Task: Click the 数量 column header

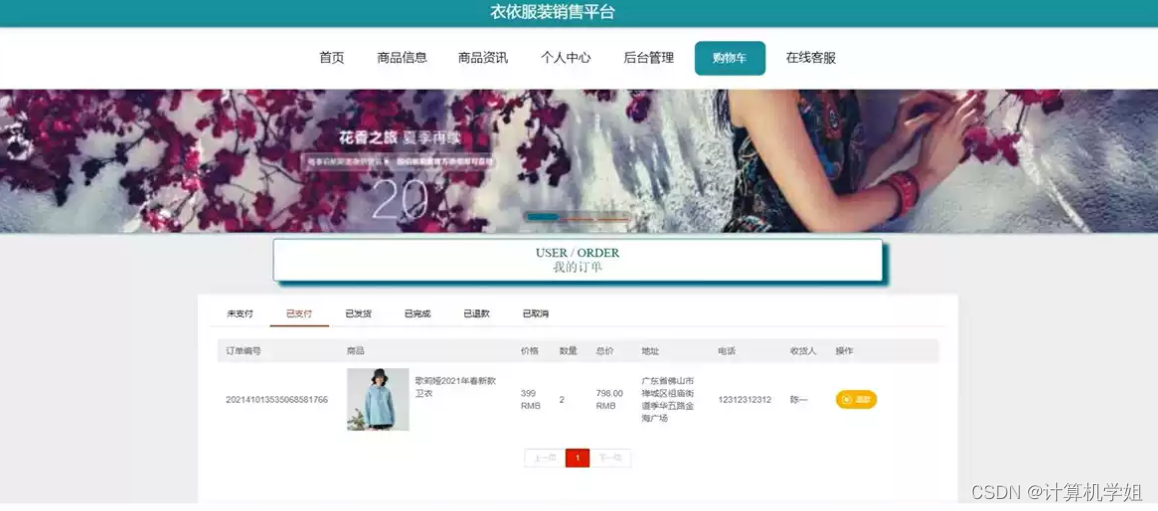Action: click(568, 351)
